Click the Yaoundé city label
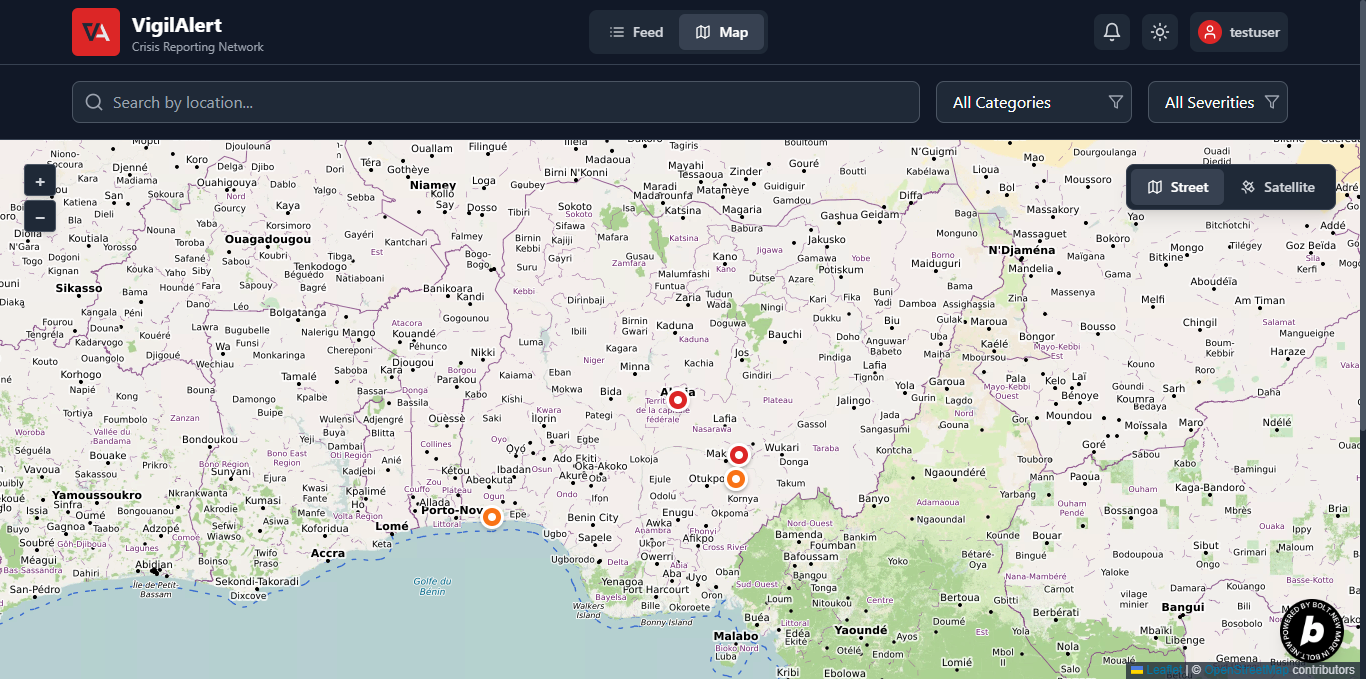Viewport: 1366px width, 679px height. [861, 630]
